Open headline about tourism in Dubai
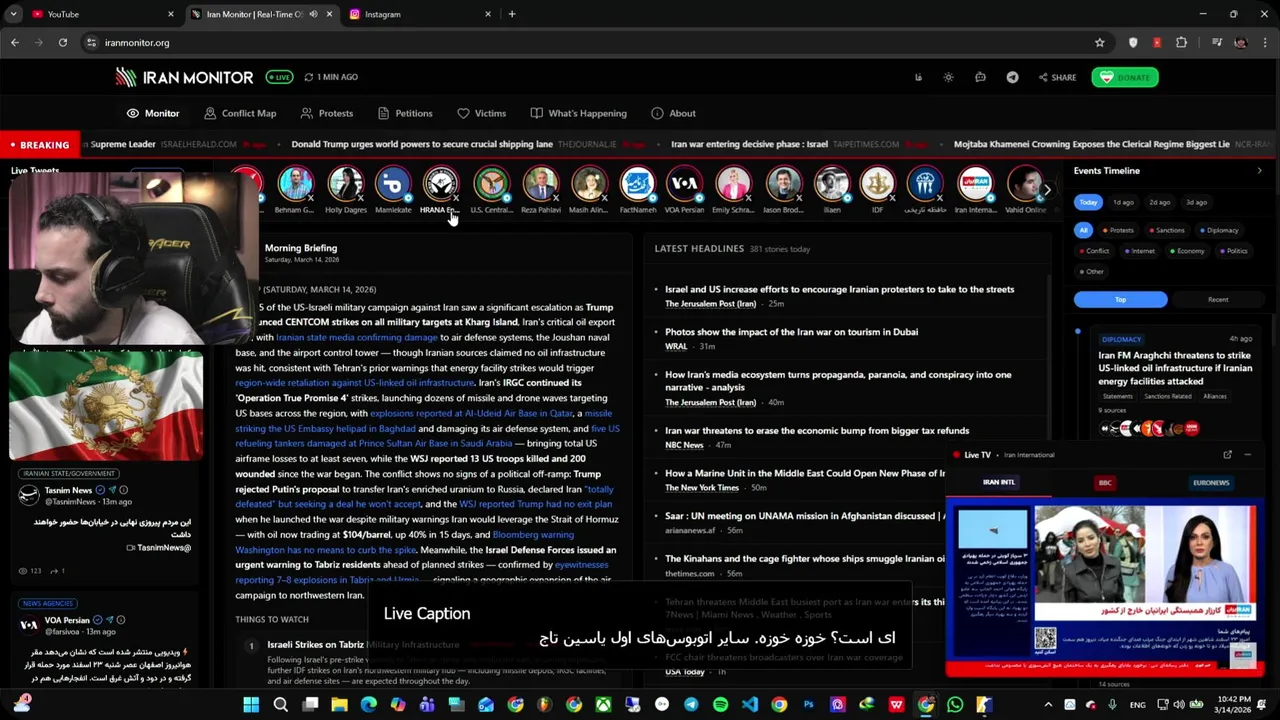This screenshot has height=720, width=1280. 791,332
